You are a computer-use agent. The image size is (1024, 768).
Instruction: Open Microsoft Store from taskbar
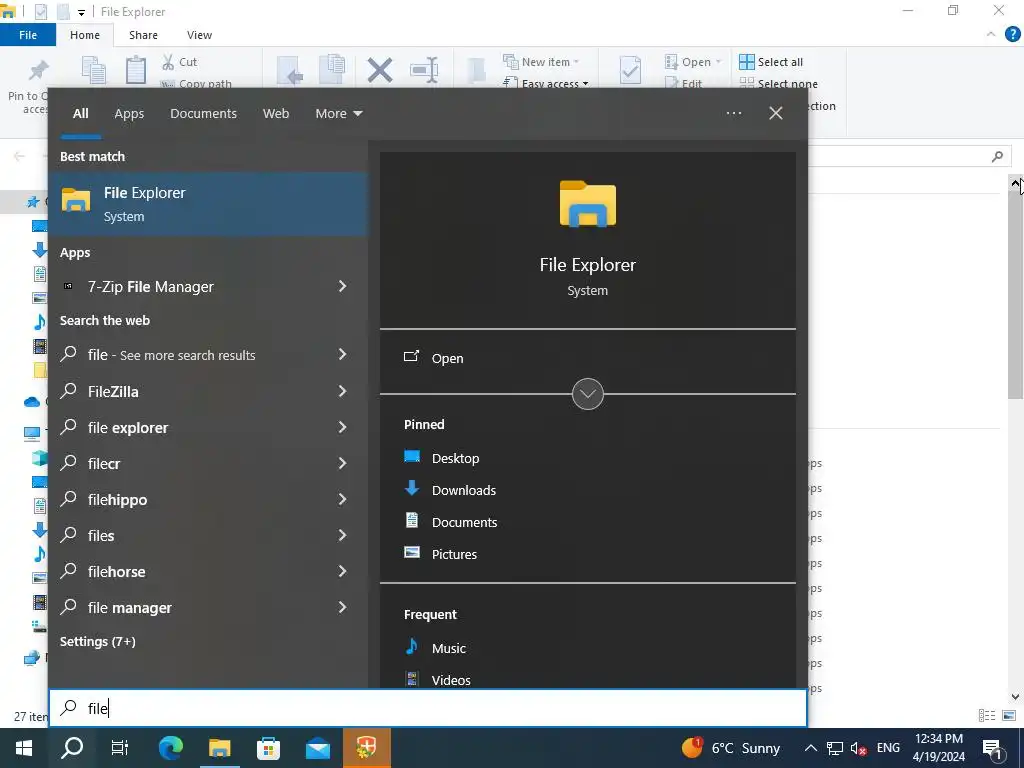(x=268, y=748)
